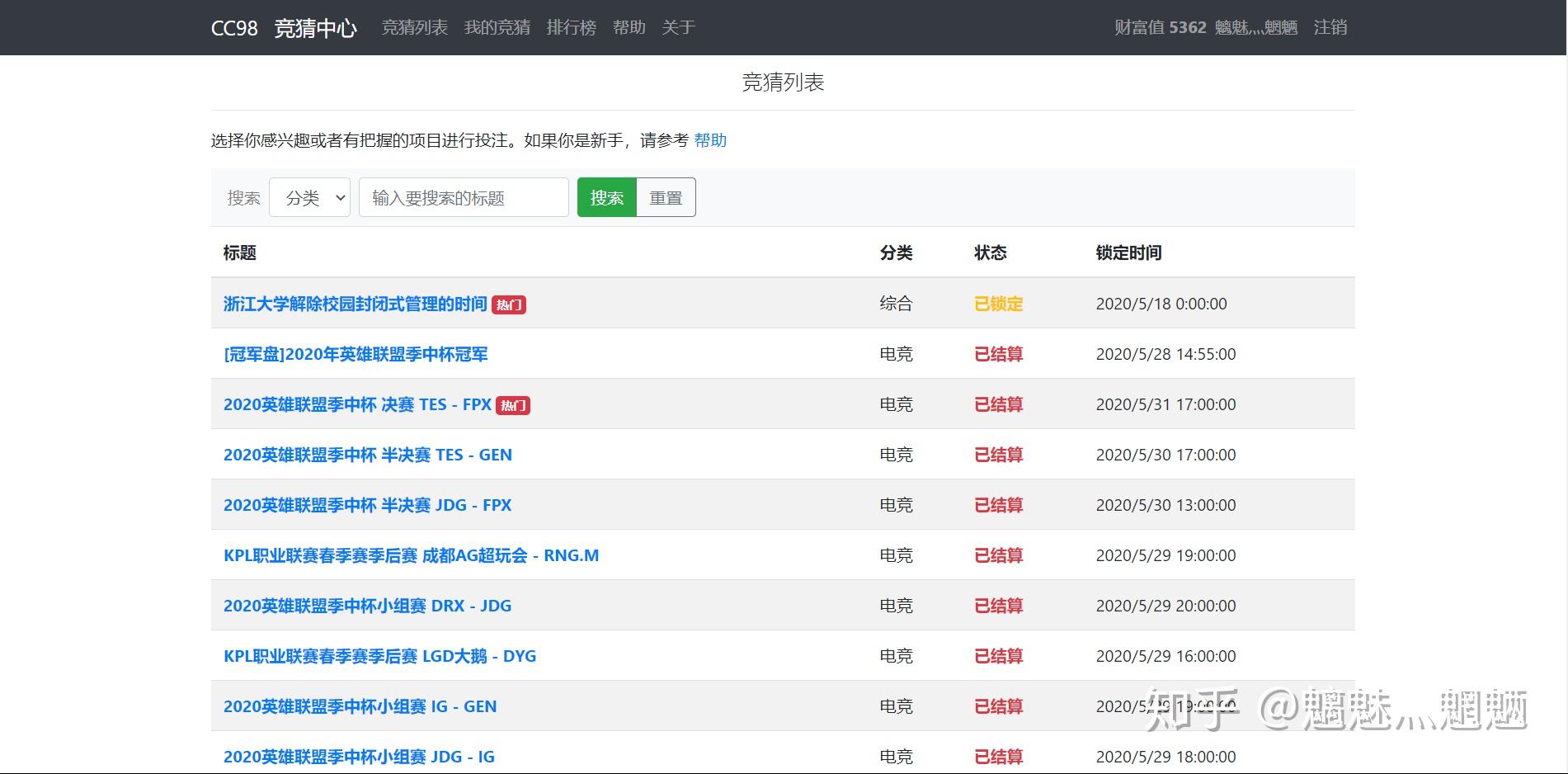
Task: Click the 热门 hot badge on 浙江大学 row
Action: pos(510,304)
